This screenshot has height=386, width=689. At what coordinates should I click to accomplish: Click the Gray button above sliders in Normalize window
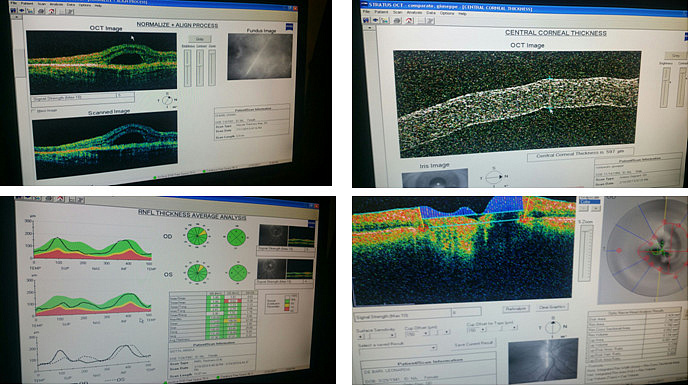pyautogui.click(x=199, y=39)
